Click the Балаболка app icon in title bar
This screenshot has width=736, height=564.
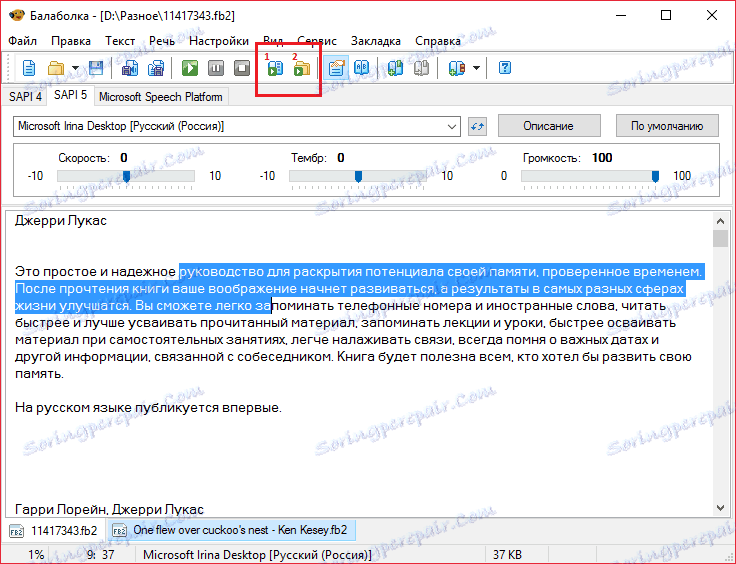(16, 15)
